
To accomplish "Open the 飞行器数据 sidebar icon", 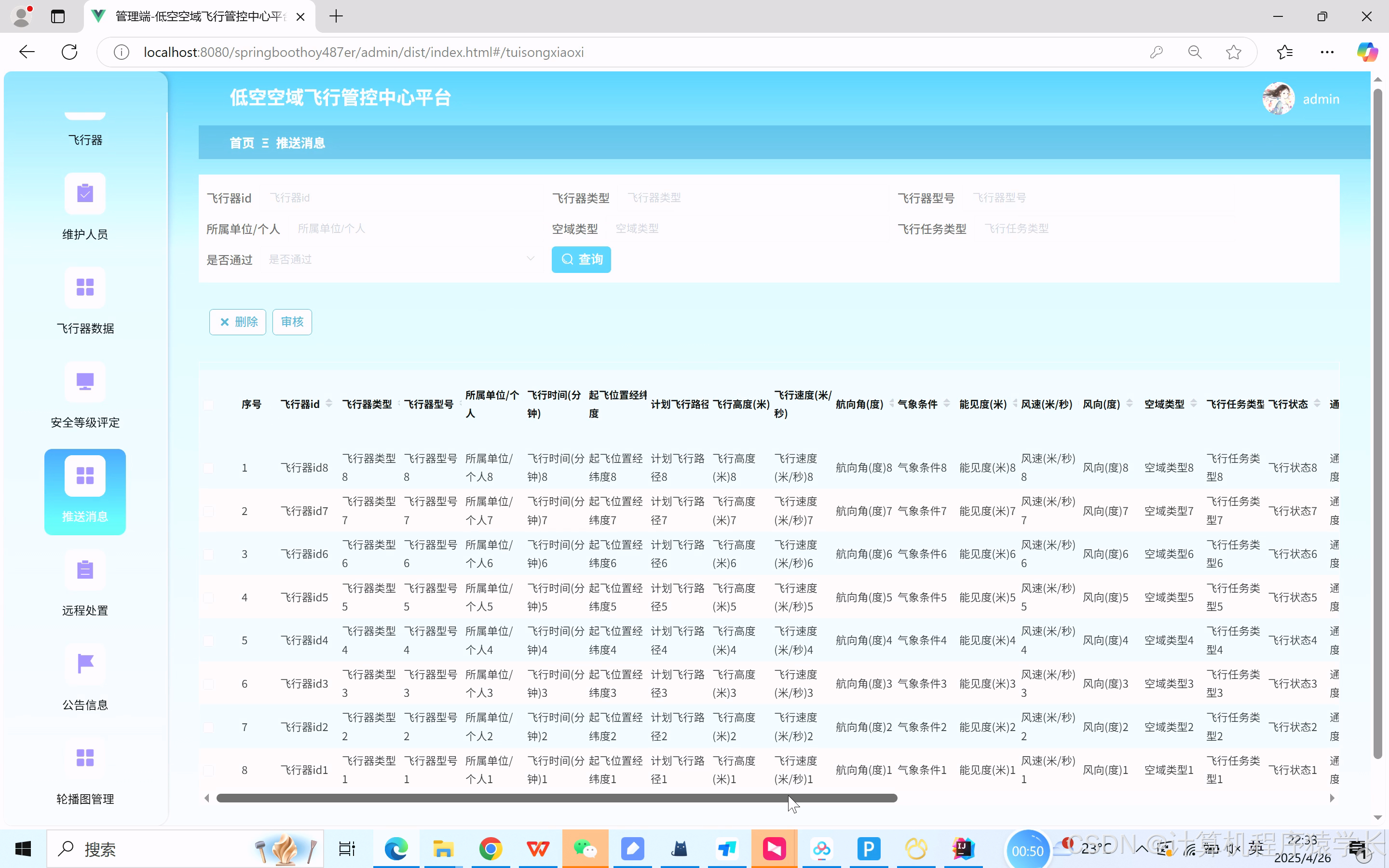I will (85, 287).
